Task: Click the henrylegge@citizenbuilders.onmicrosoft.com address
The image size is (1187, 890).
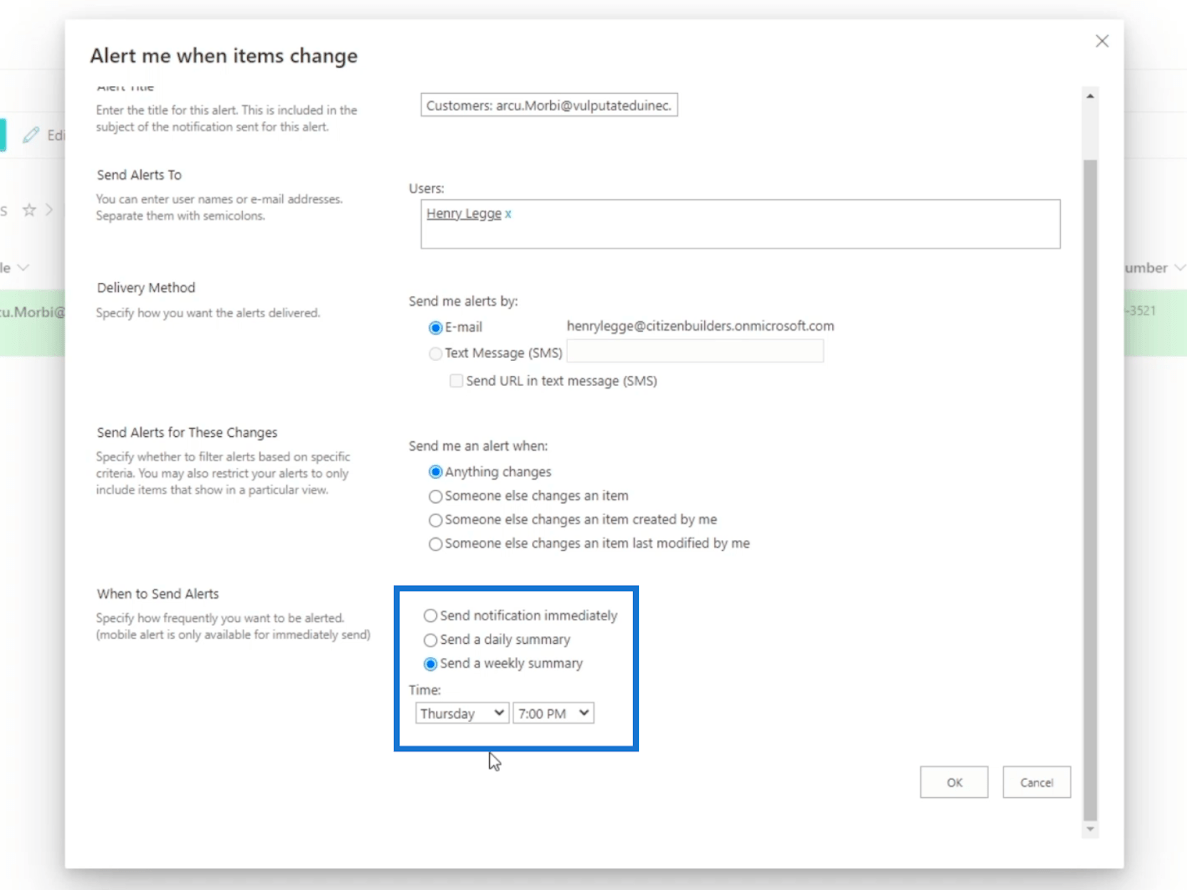Action: point(700,326)
